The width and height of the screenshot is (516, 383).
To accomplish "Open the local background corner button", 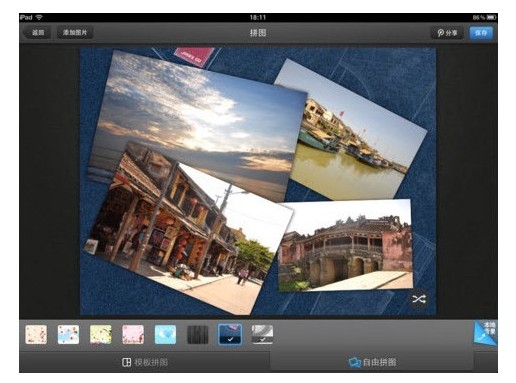I will coord(486,333).
